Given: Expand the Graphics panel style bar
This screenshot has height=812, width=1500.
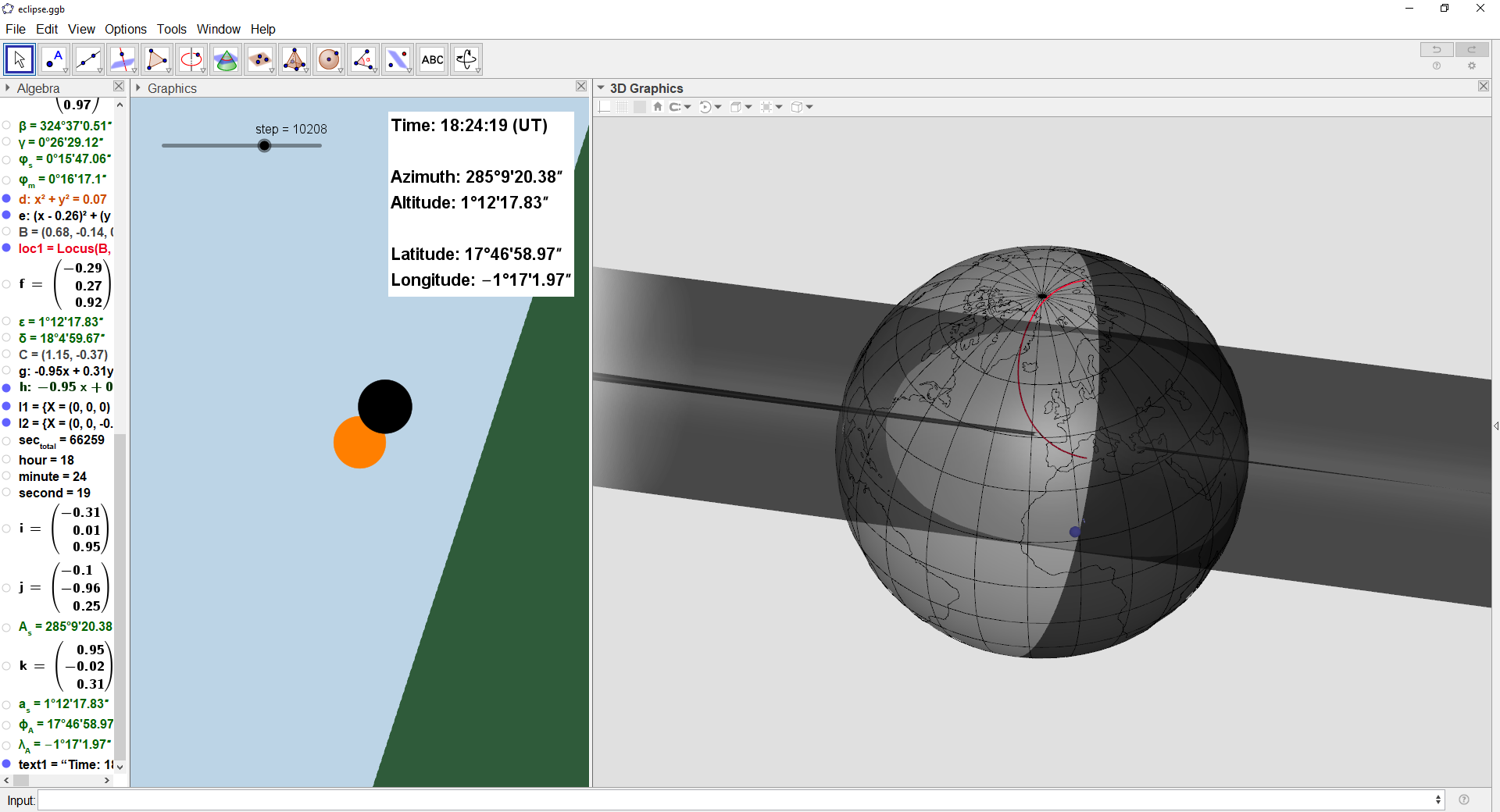Looking at the screenshot, I should [138, 88].
